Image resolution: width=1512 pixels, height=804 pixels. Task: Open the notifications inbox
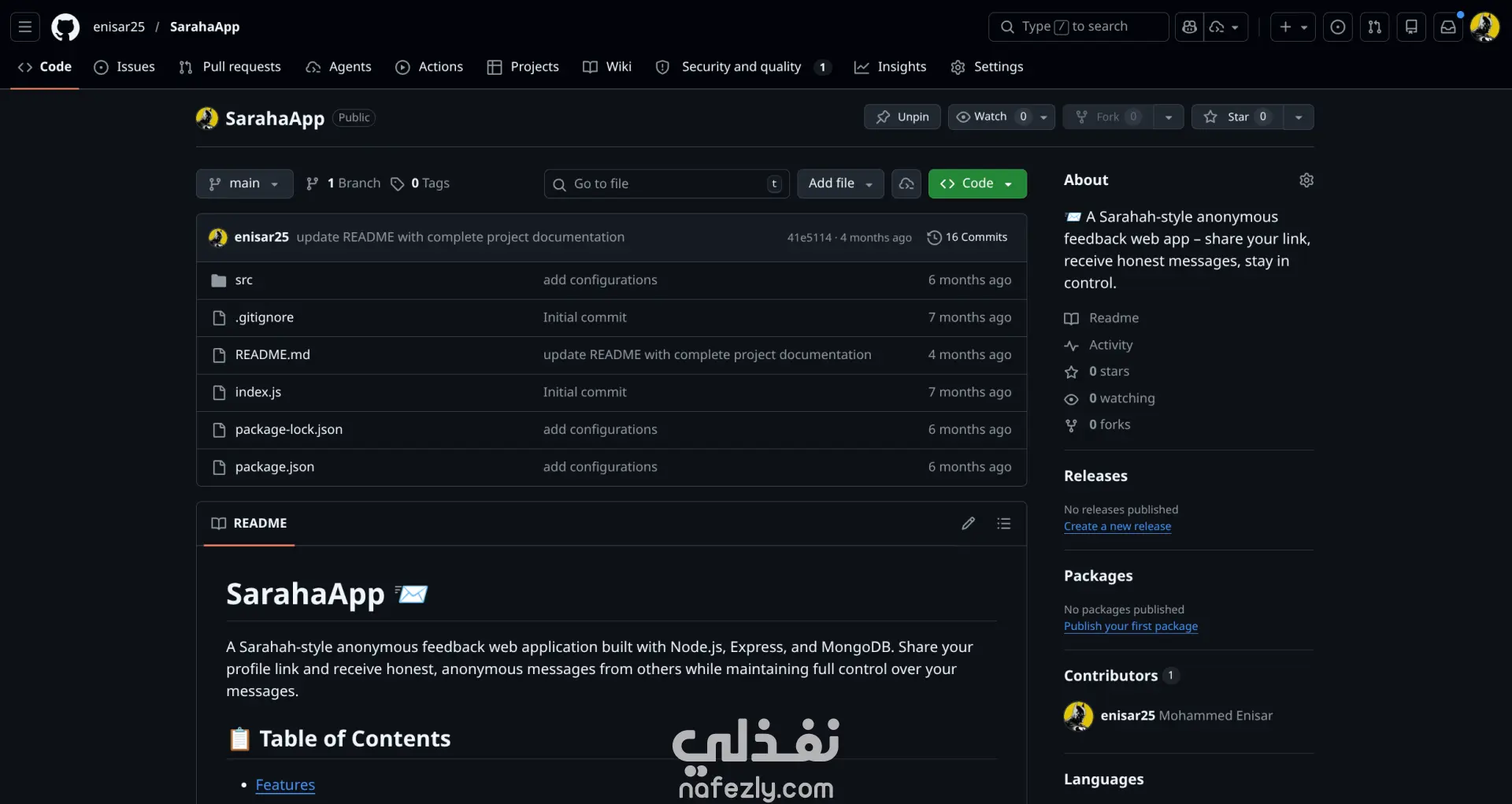(x=1448, y=27)
